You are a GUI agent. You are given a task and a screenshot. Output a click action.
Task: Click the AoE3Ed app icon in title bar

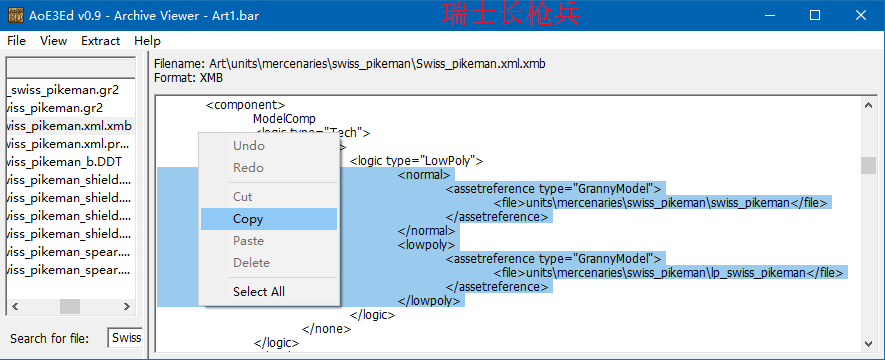[15, 15]
